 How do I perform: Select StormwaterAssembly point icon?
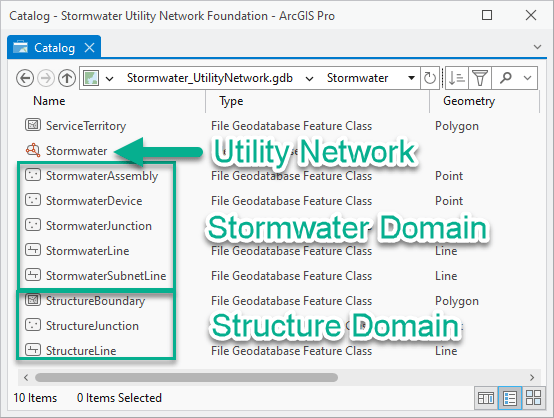(x=33, y=175)
